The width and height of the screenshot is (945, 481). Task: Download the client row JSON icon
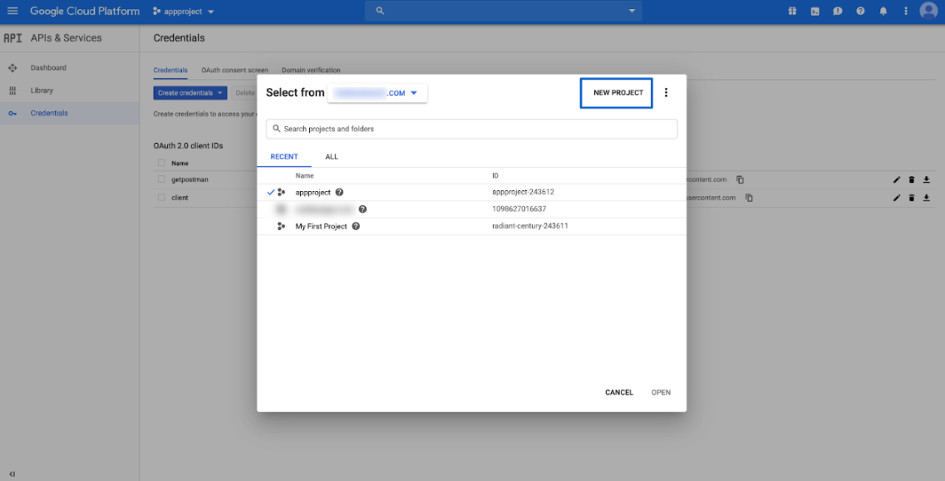[x=926, y=198]
